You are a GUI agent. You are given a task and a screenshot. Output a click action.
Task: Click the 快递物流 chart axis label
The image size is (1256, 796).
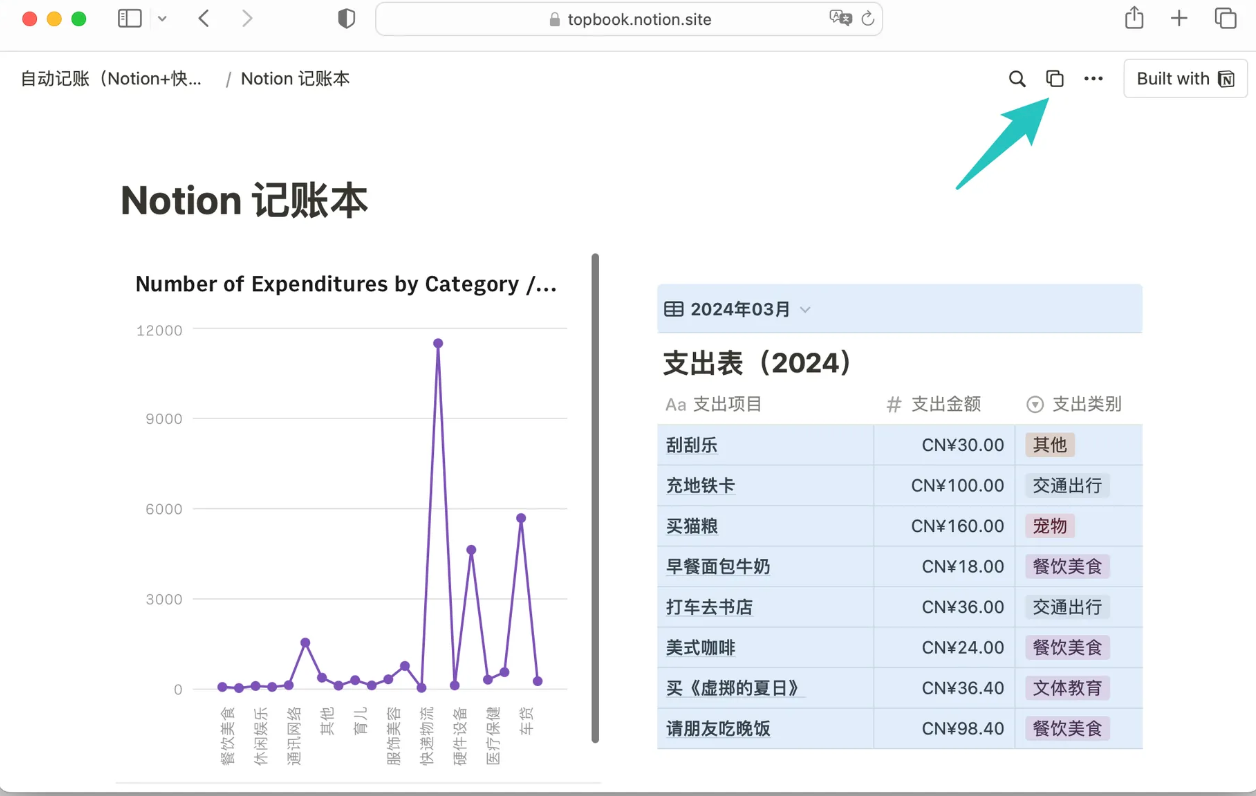(427, 736)
